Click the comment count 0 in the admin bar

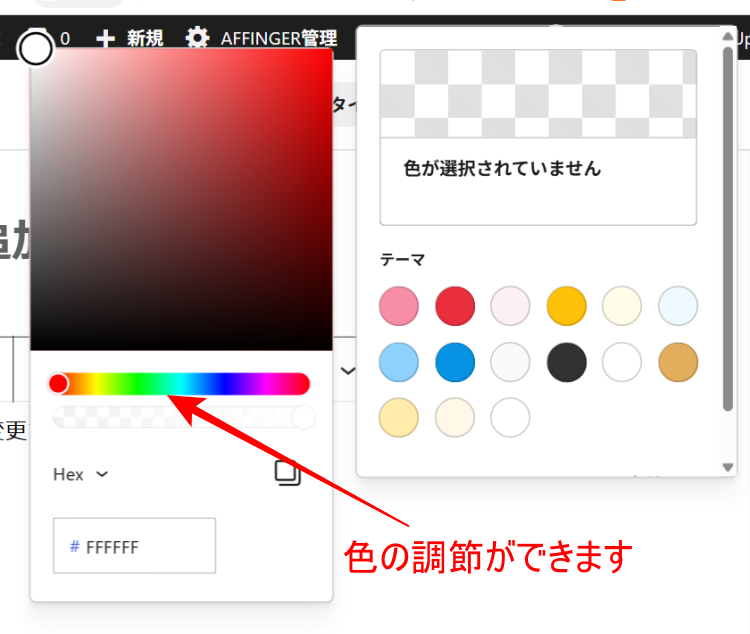coord(65,38)
